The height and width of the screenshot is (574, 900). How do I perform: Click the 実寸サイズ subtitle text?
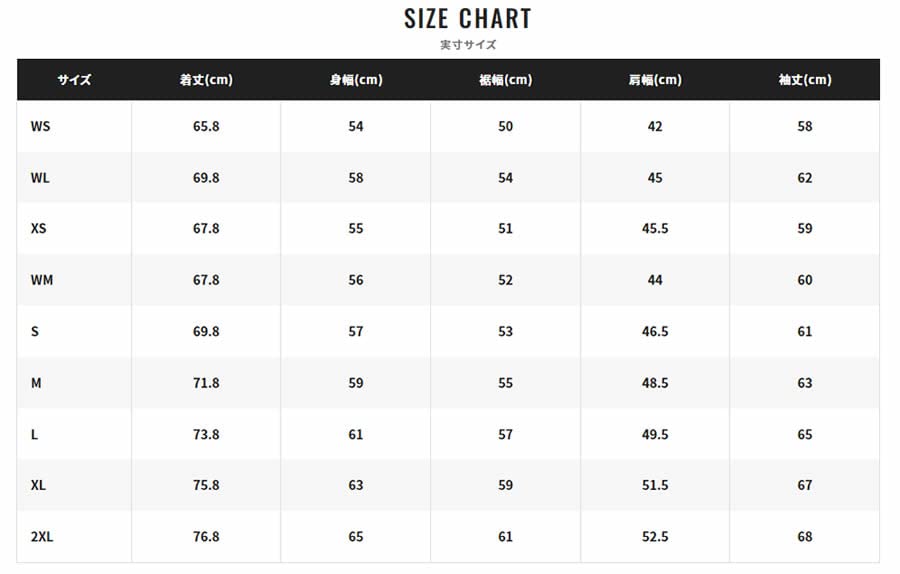click(x=468, y=45)
